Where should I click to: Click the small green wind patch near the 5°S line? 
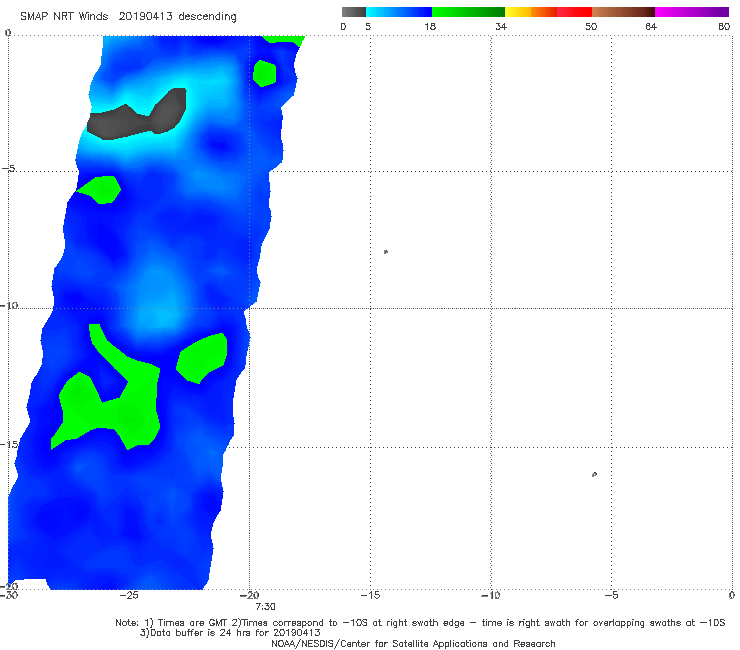[x=101, y=190]
